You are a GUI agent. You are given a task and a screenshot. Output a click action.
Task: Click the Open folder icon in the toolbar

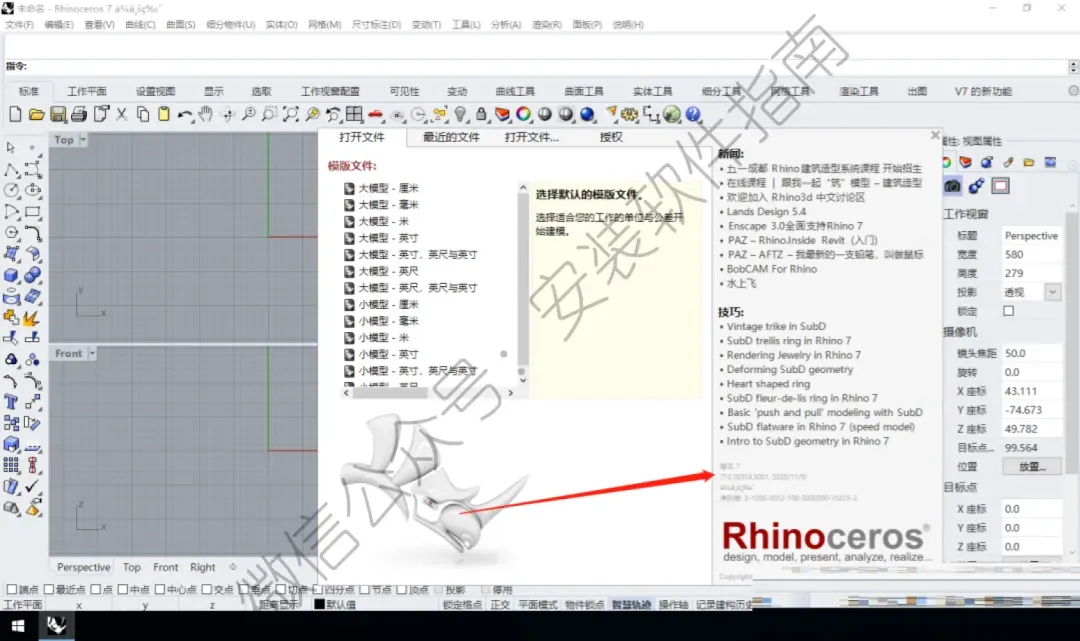pos(37,114)
